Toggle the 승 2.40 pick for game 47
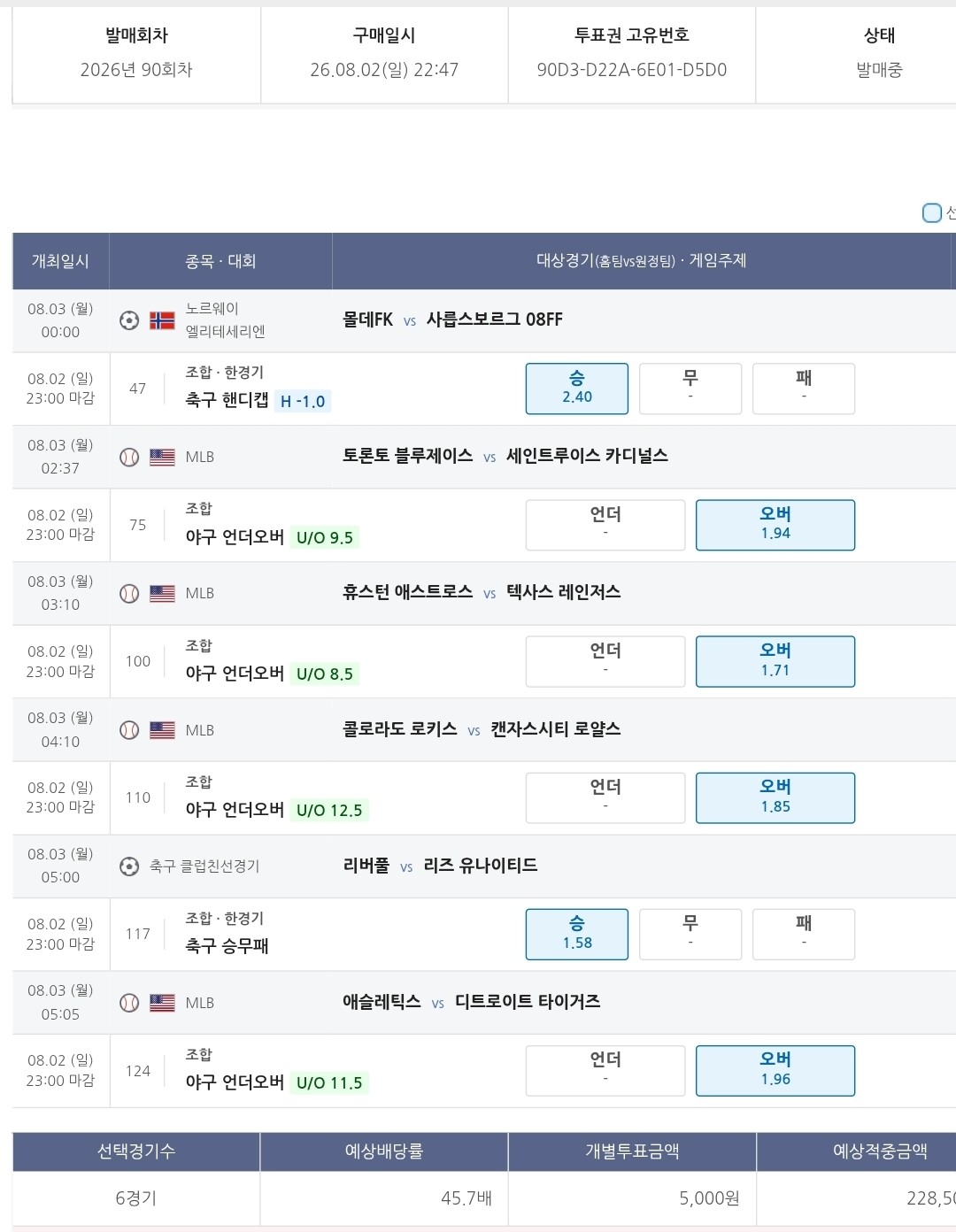 tap(577, 389)
